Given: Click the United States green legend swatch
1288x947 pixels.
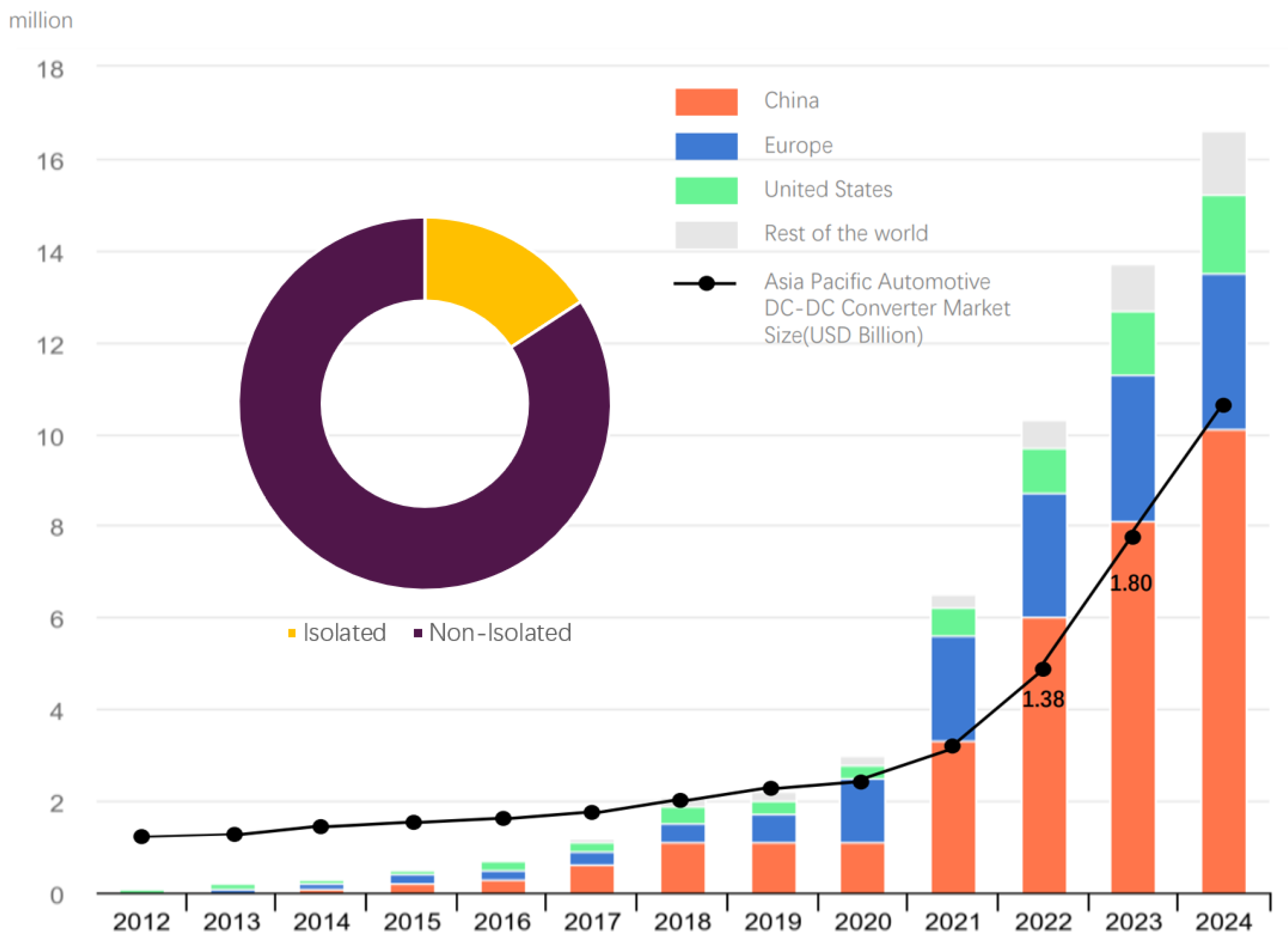Looking at the screenshot, I should point(707,190).
